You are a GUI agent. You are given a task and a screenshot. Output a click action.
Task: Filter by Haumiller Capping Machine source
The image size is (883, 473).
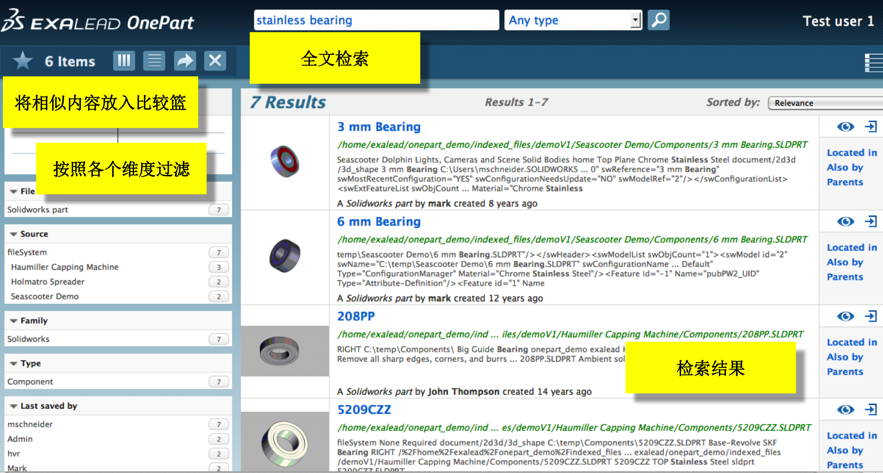(64, 267)
